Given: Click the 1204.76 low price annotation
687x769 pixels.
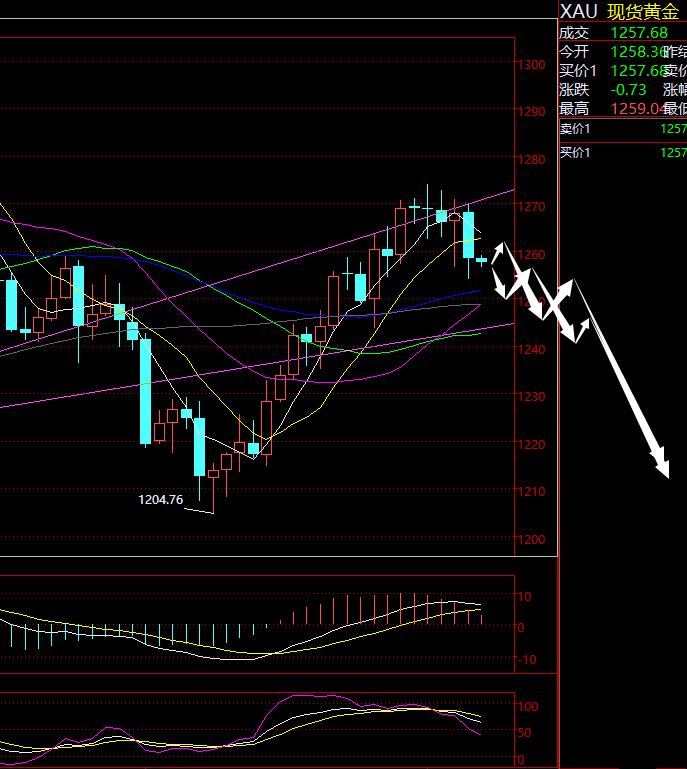Looking at the screenshot, I should [161, 500].
